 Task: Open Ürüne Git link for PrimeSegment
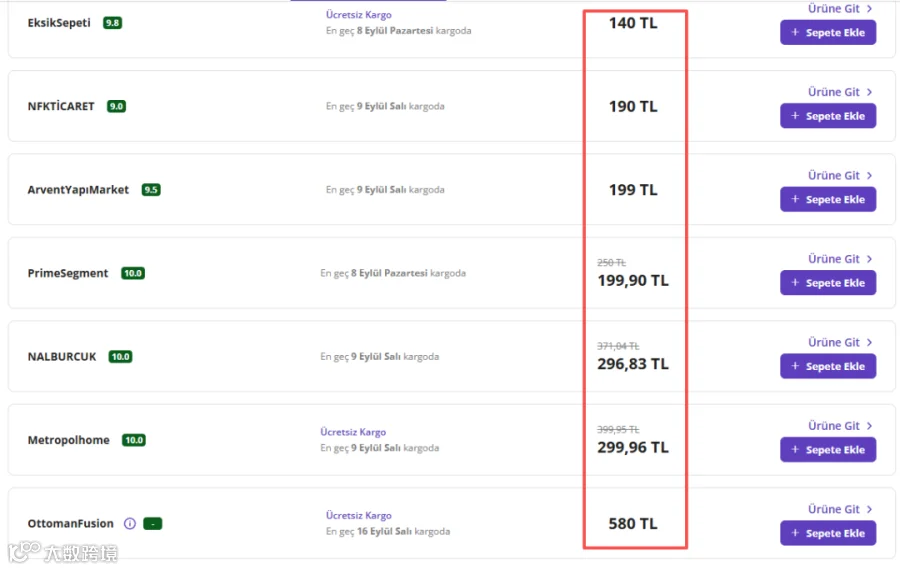point(840,259)
